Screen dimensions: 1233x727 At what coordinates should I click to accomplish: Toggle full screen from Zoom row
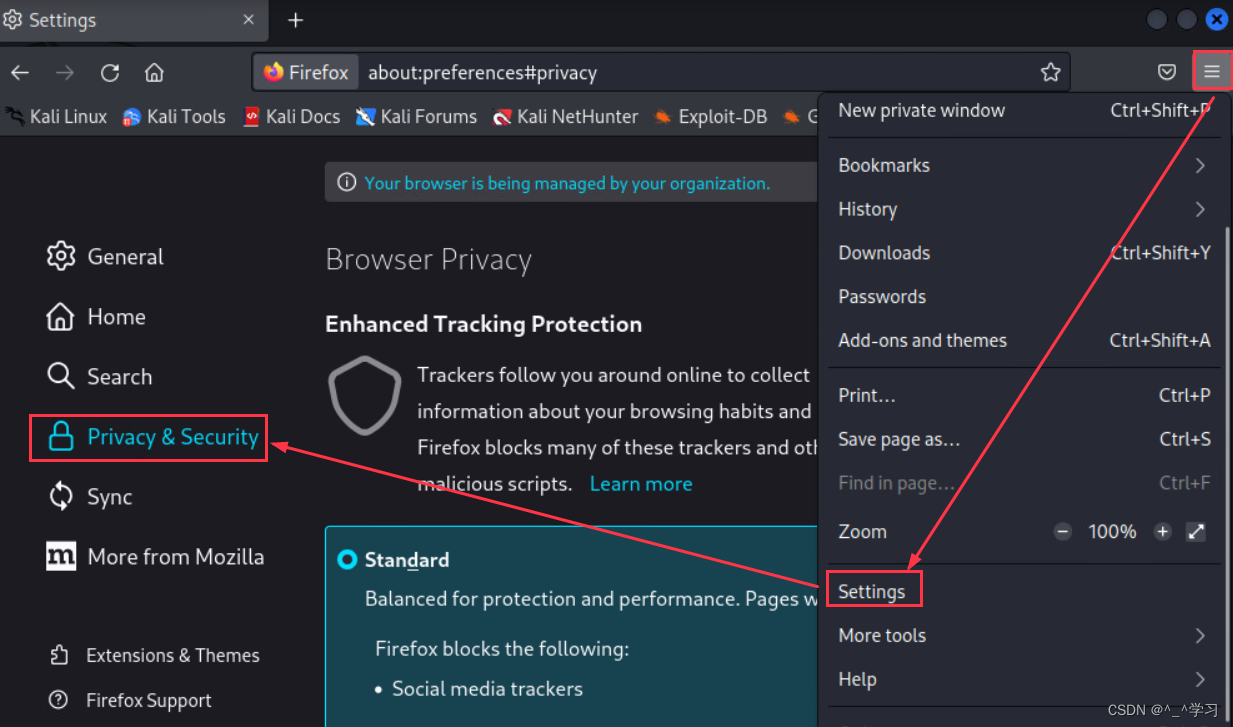(x=1196, y=532)
